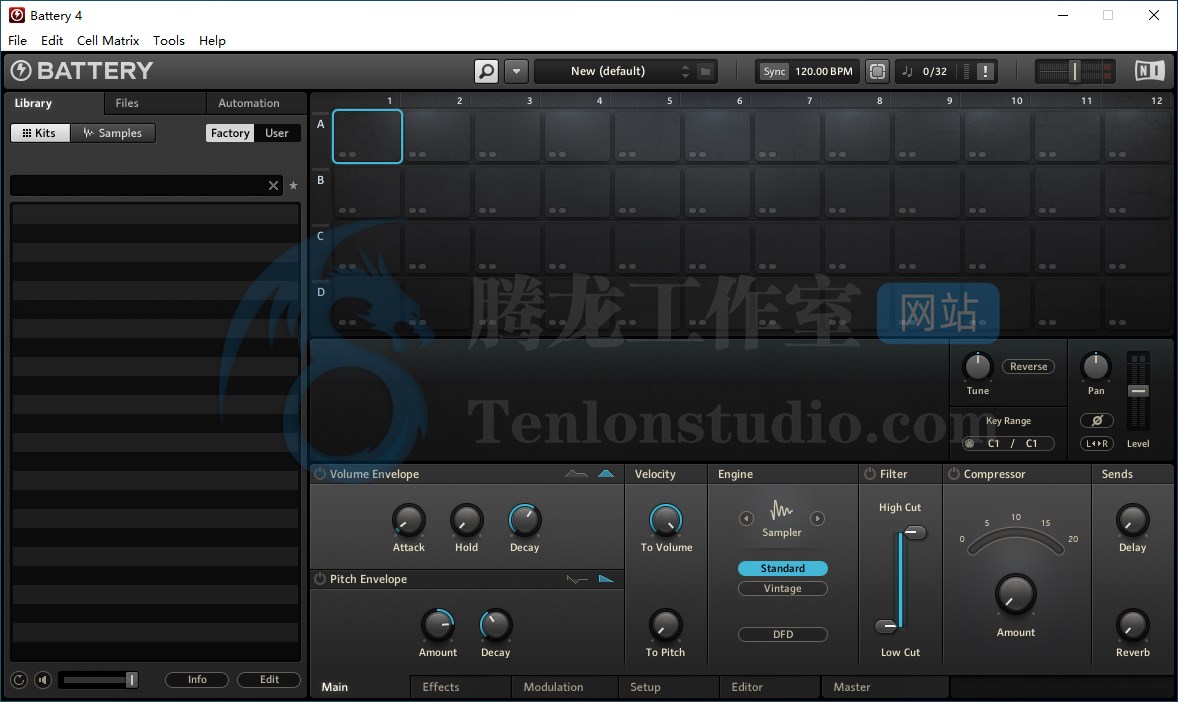Image resolution: width=1178 pixels, height=702 pixels.
Task: Toggle the Filter power button
Action: coord(870,474)
